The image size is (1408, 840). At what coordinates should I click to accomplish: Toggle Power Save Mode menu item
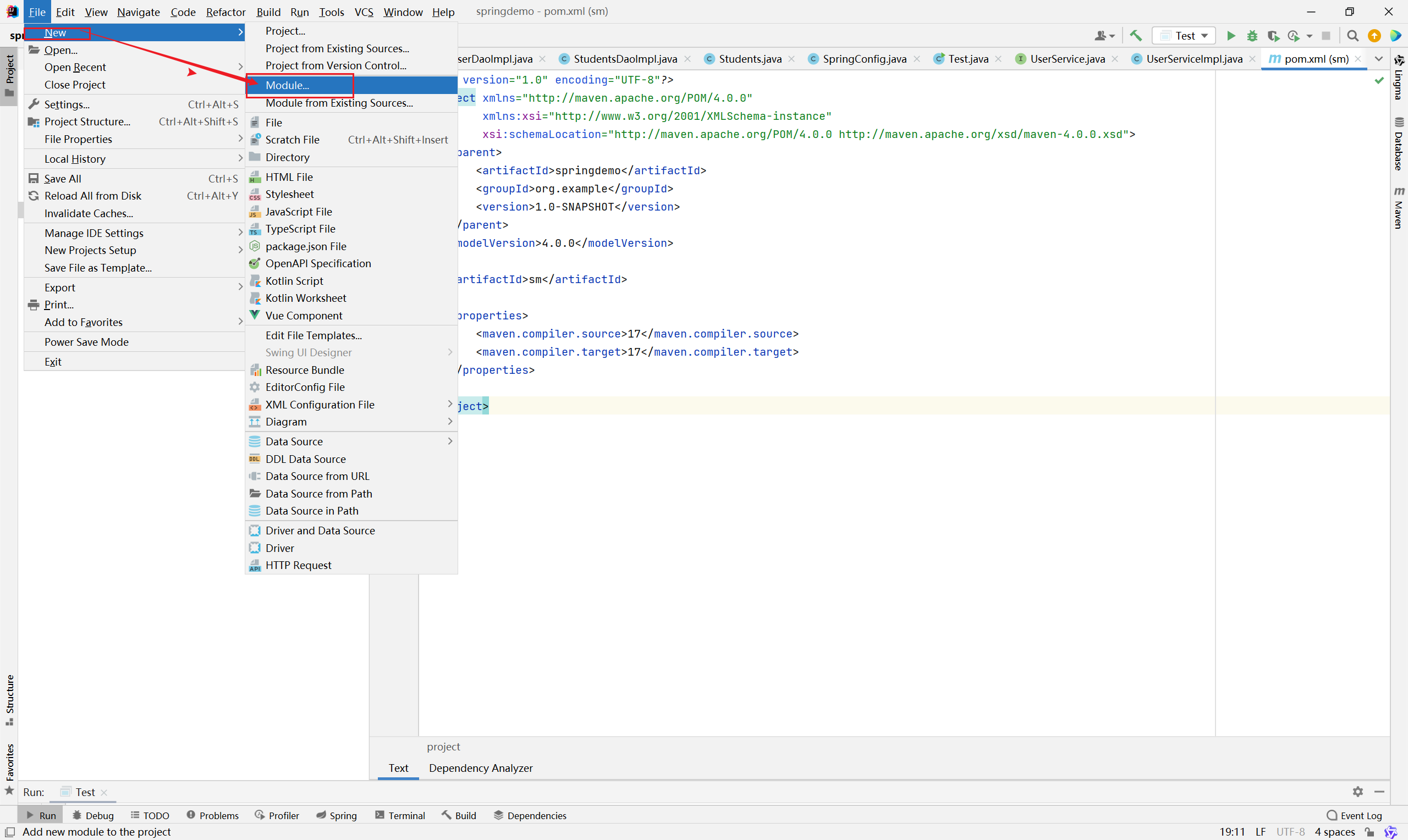[86, 342]
